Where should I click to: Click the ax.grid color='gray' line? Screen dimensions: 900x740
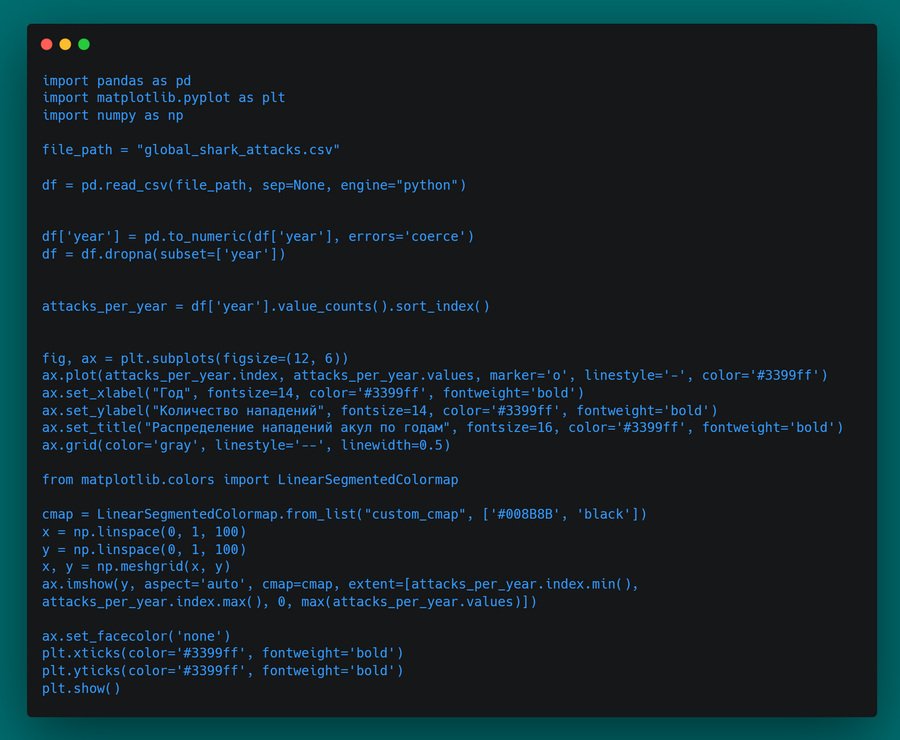click(246, 445)
